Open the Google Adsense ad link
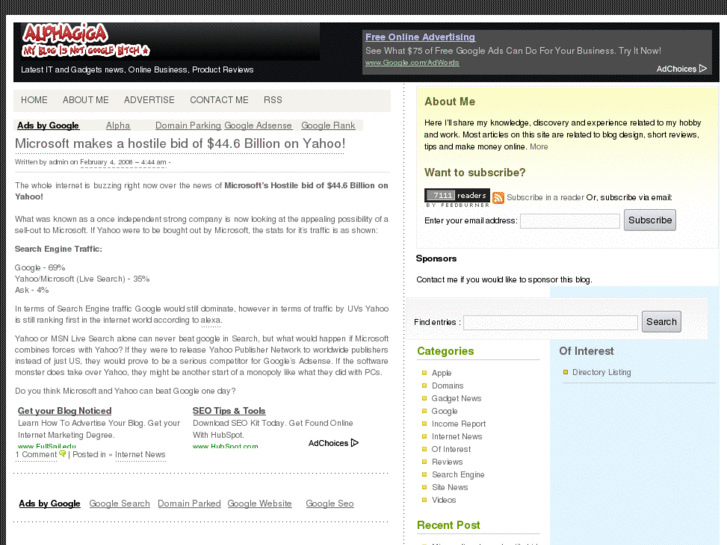Image resolution: width=727 pixels, height=545 pixels. point(258,126)
